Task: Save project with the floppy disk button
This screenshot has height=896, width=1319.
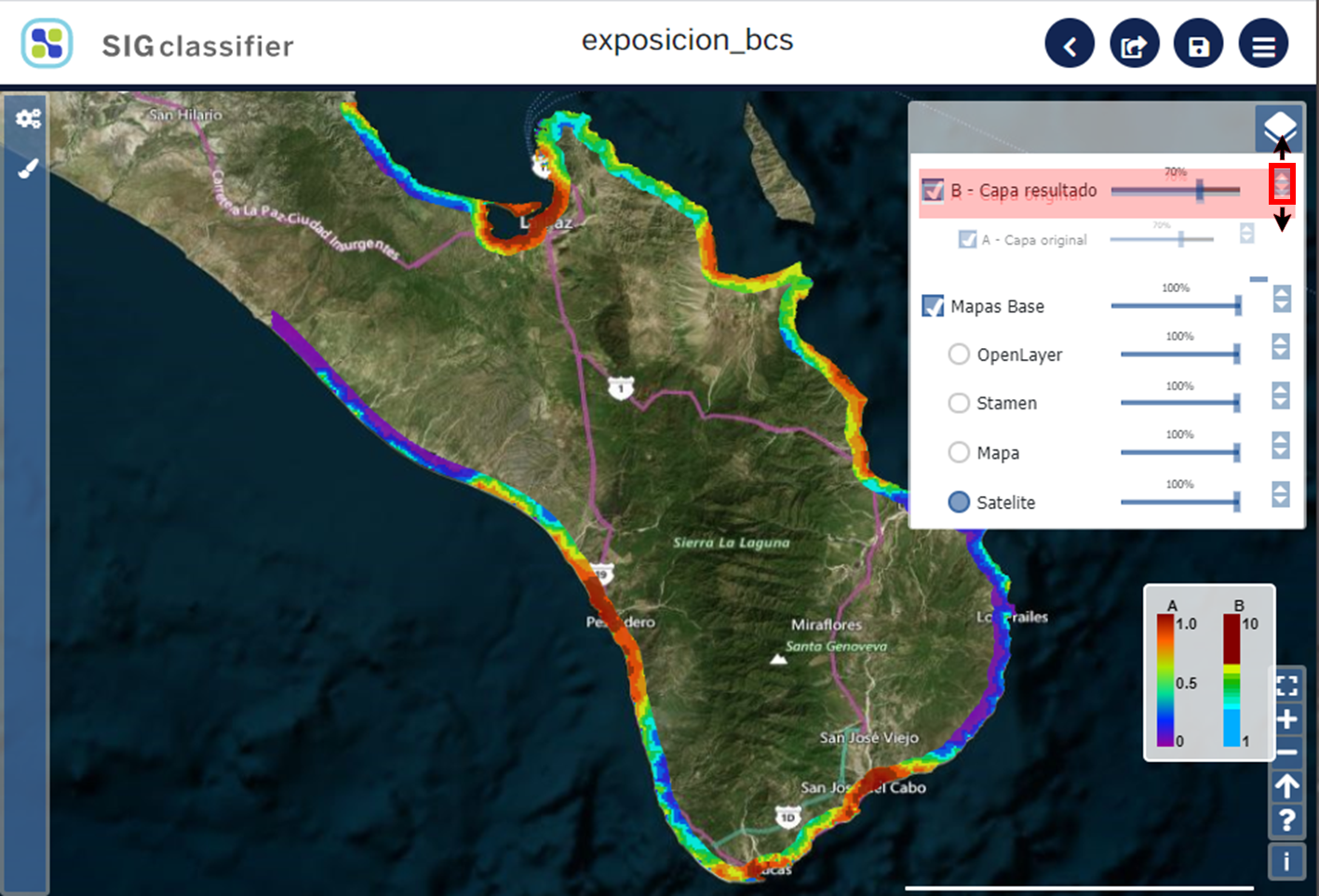Action: (x=1199, y=43)
